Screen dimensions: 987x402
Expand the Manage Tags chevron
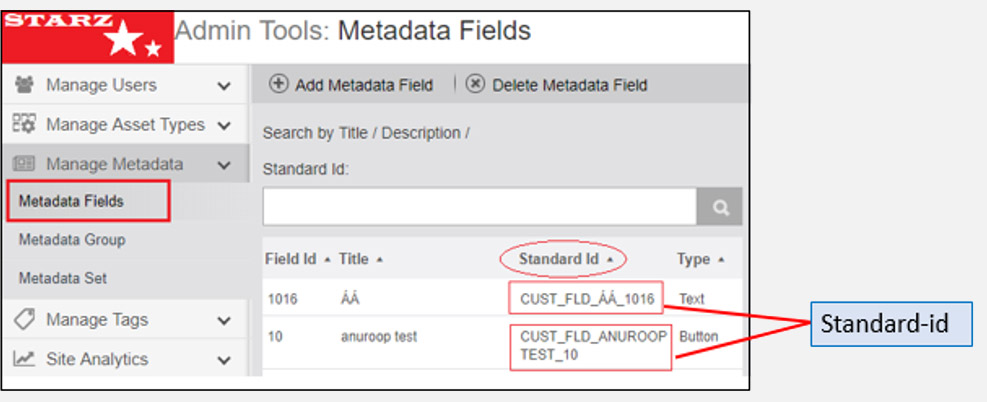click(224, 321)
